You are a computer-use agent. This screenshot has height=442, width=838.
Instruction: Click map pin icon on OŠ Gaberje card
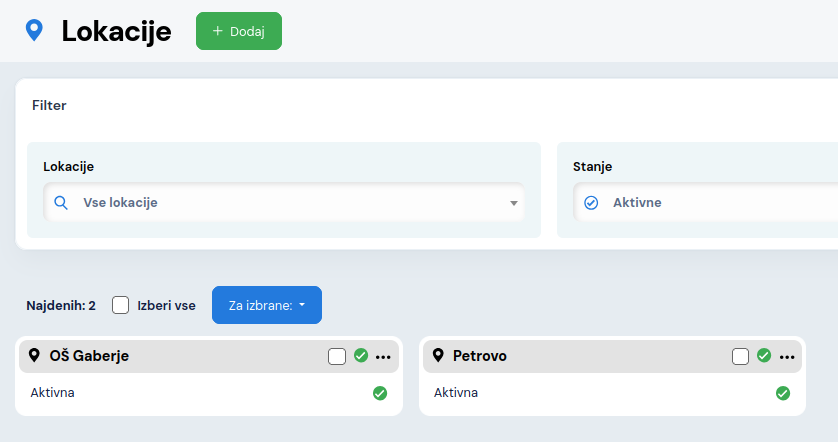coord(34,356)
